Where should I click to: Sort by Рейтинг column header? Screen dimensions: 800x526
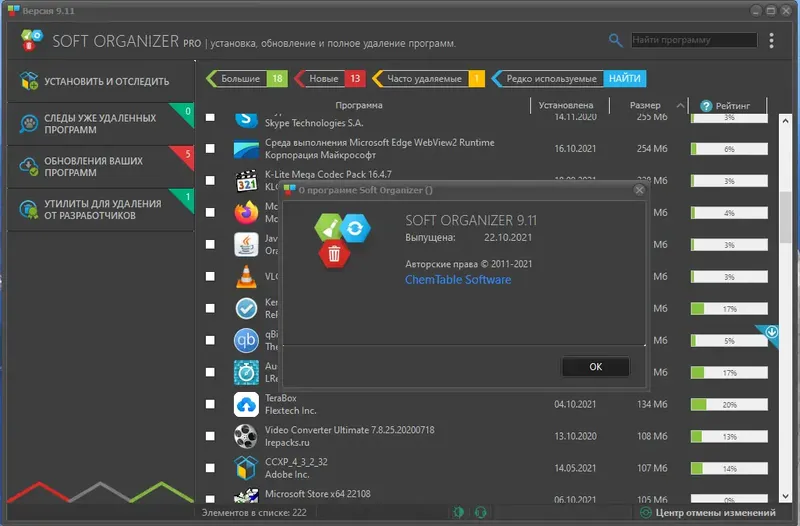coord(732,106)
